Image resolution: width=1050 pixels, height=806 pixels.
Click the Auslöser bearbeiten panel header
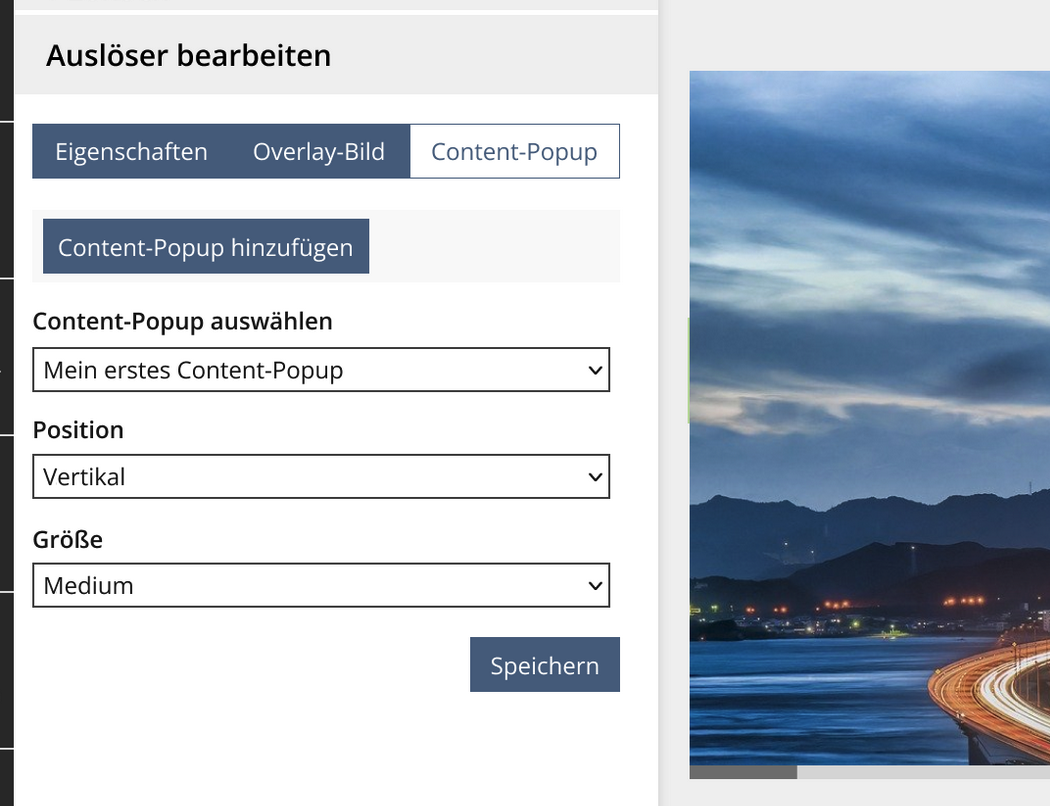pyautogui.click(x=188, y=55)
